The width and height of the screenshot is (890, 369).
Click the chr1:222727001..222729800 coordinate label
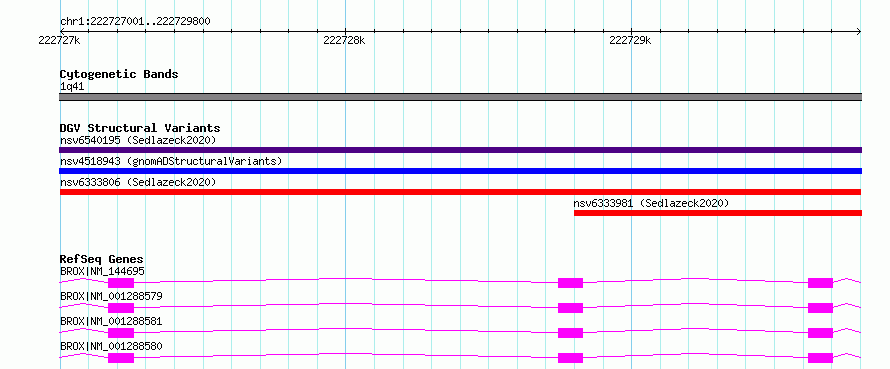136,22
